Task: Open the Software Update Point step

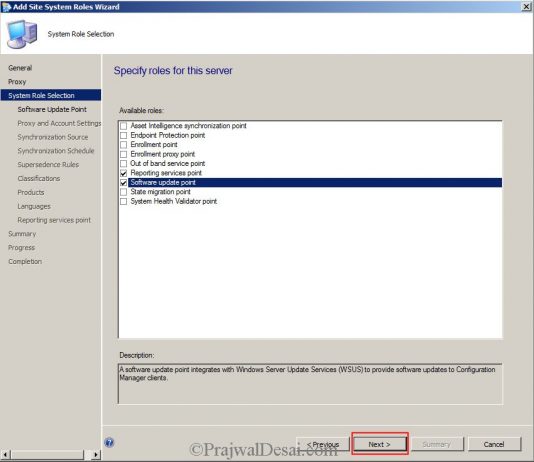Action: (52, 109)
